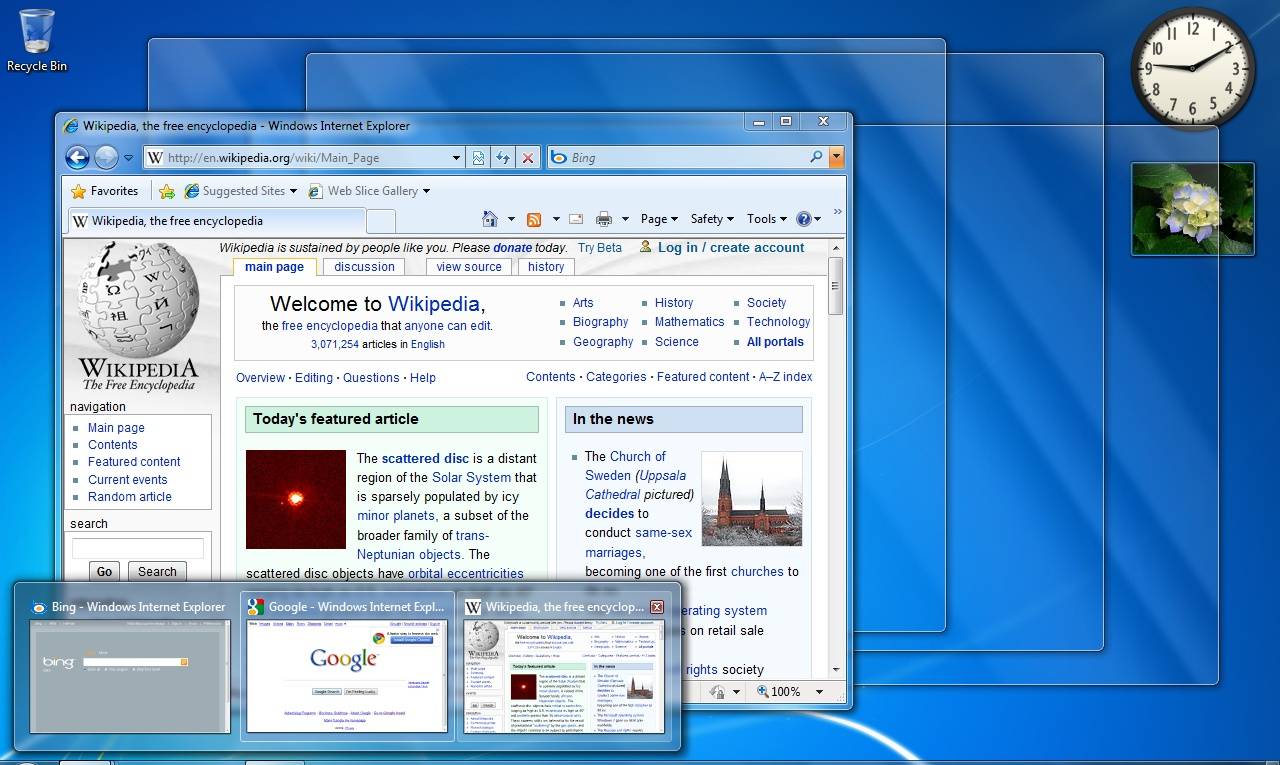
Task: Switch to the discussion tab on Wikipedia
Action: (x=364, y=267)
